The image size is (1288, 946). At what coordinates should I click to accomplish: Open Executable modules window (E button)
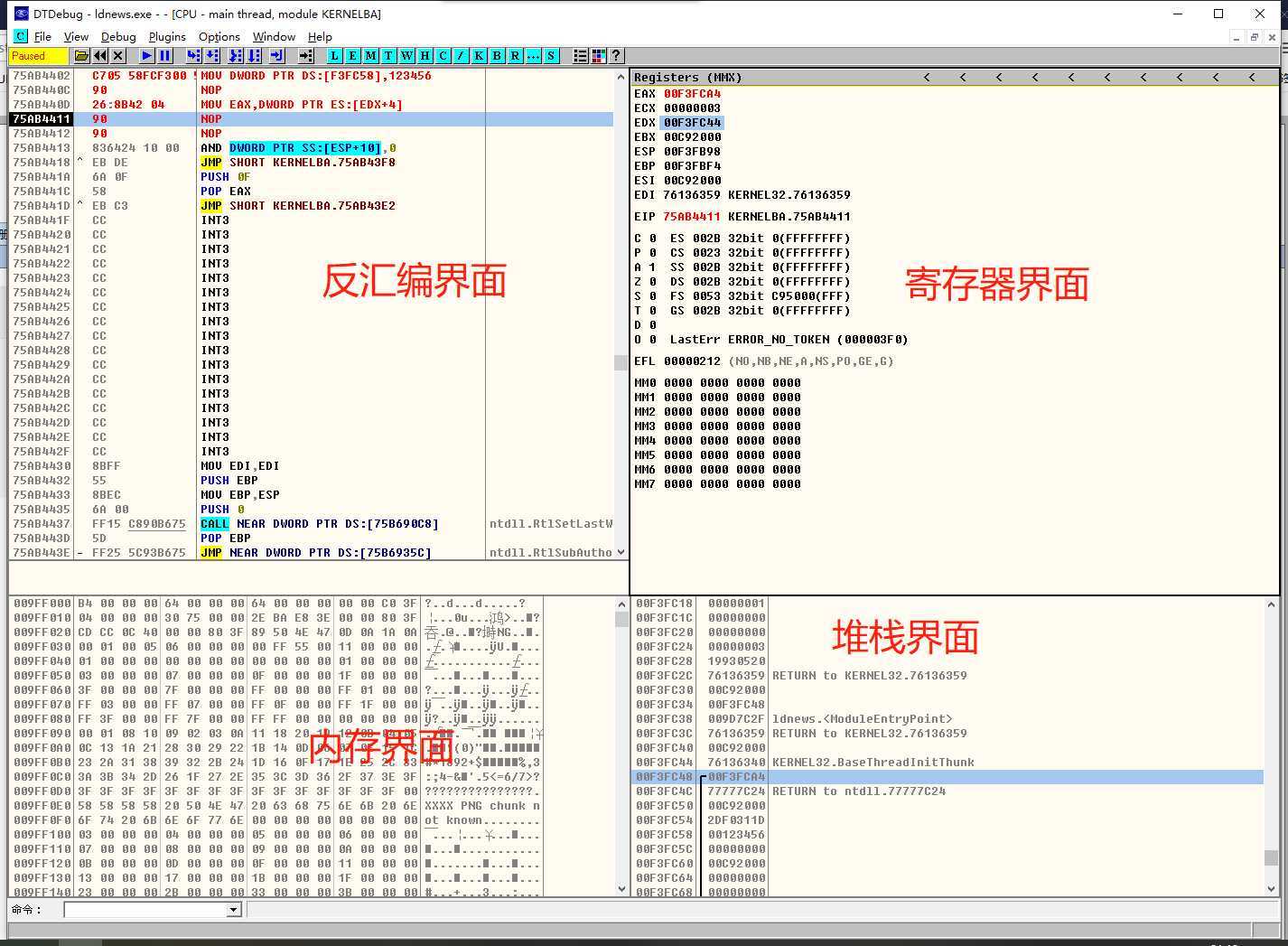[352, 56]
